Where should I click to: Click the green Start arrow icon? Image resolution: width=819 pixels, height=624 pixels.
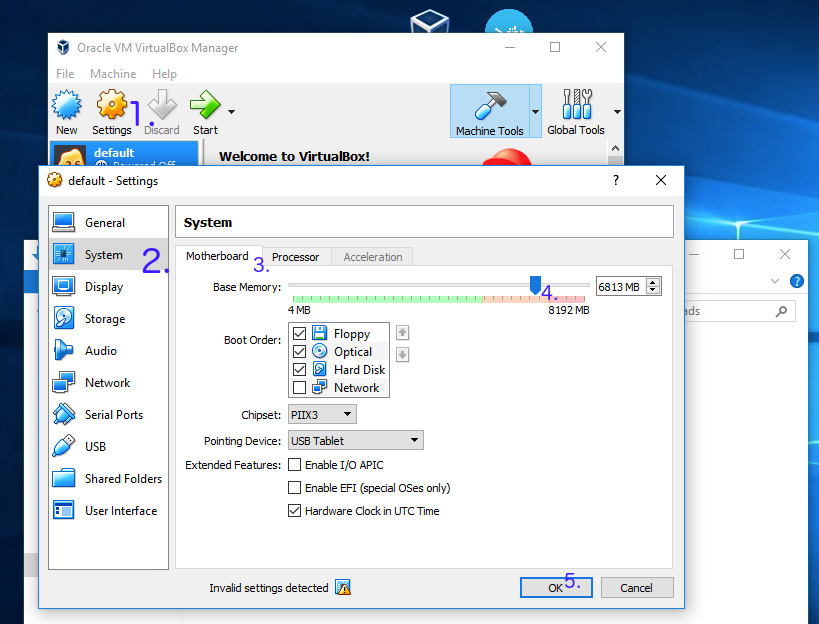click(x=205, y=106)
